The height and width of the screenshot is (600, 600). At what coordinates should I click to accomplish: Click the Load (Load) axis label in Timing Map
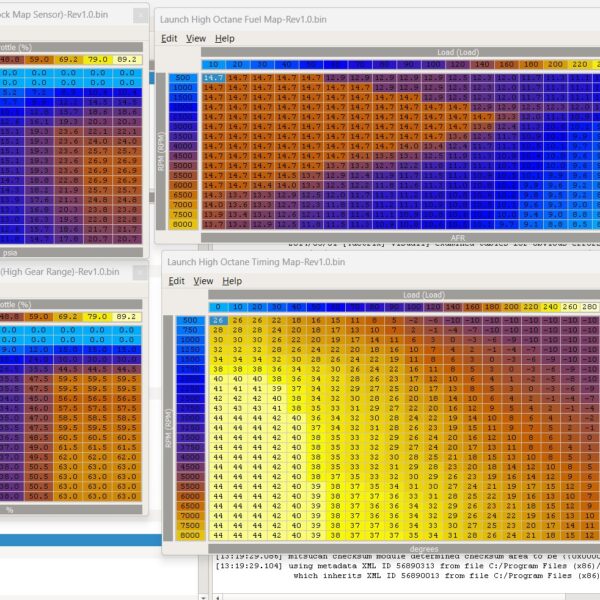(424, 295)
